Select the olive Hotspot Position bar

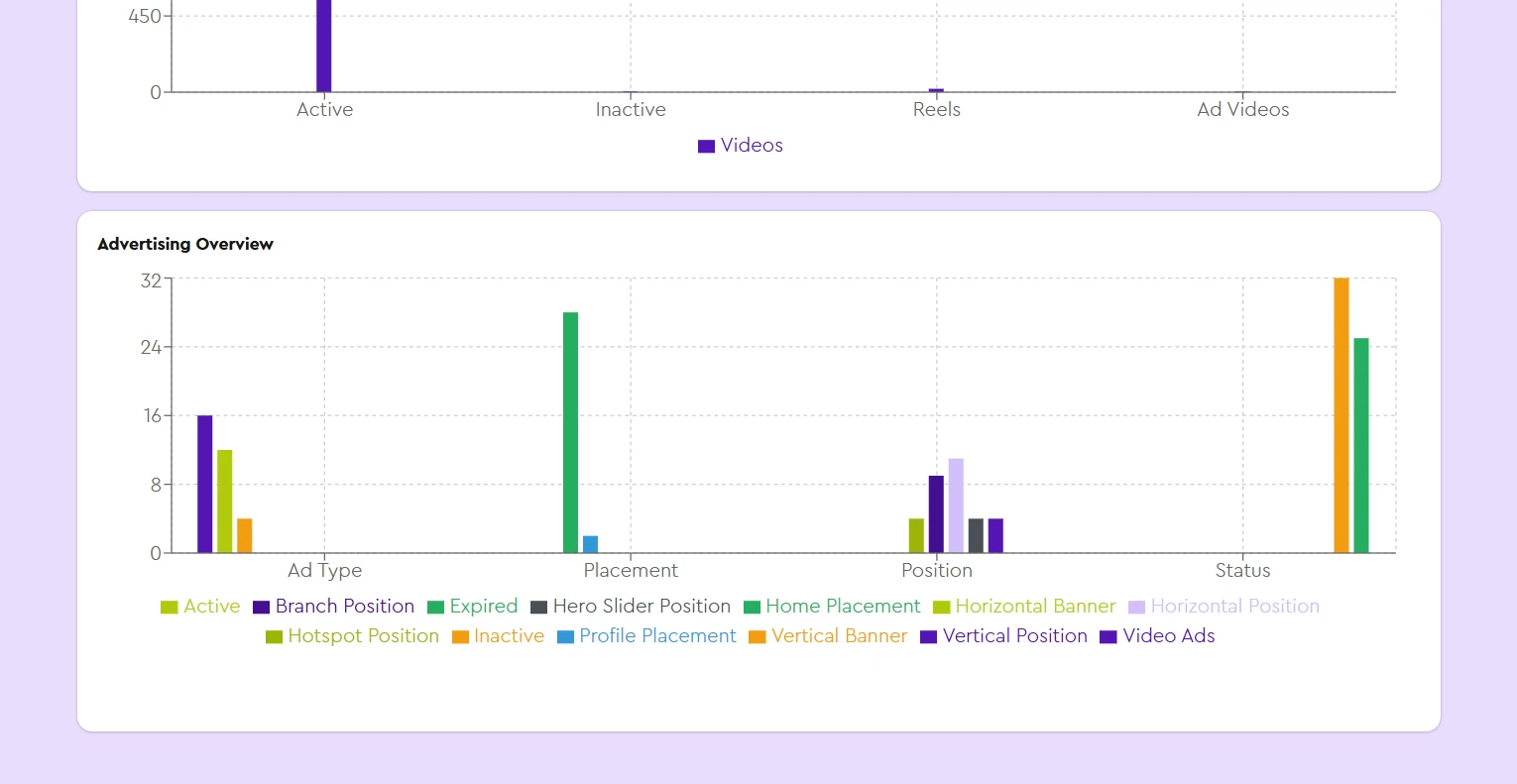(x=916, y=535)
